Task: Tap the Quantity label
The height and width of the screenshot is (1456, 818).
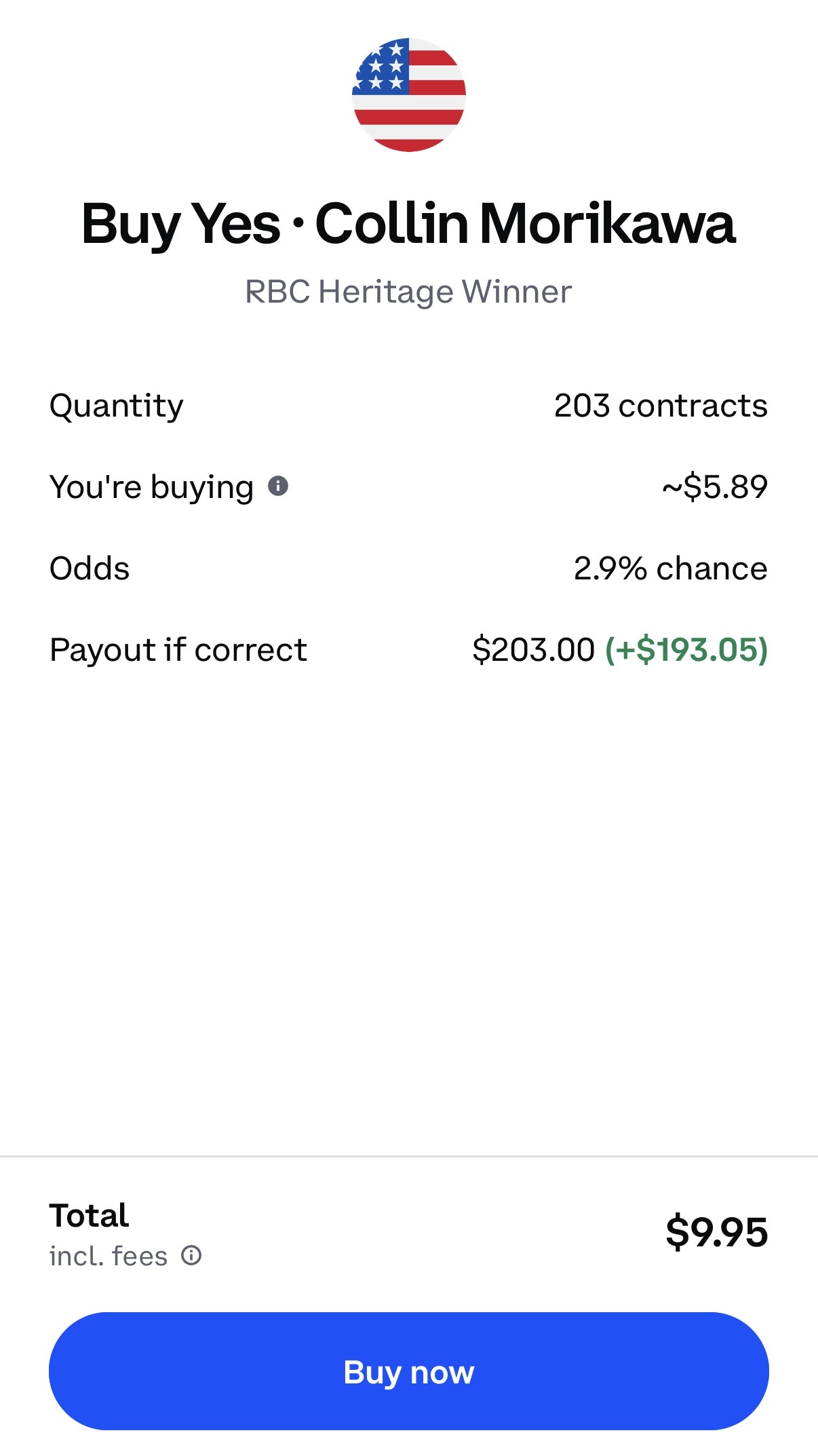Action: click(x=117, y=406)
